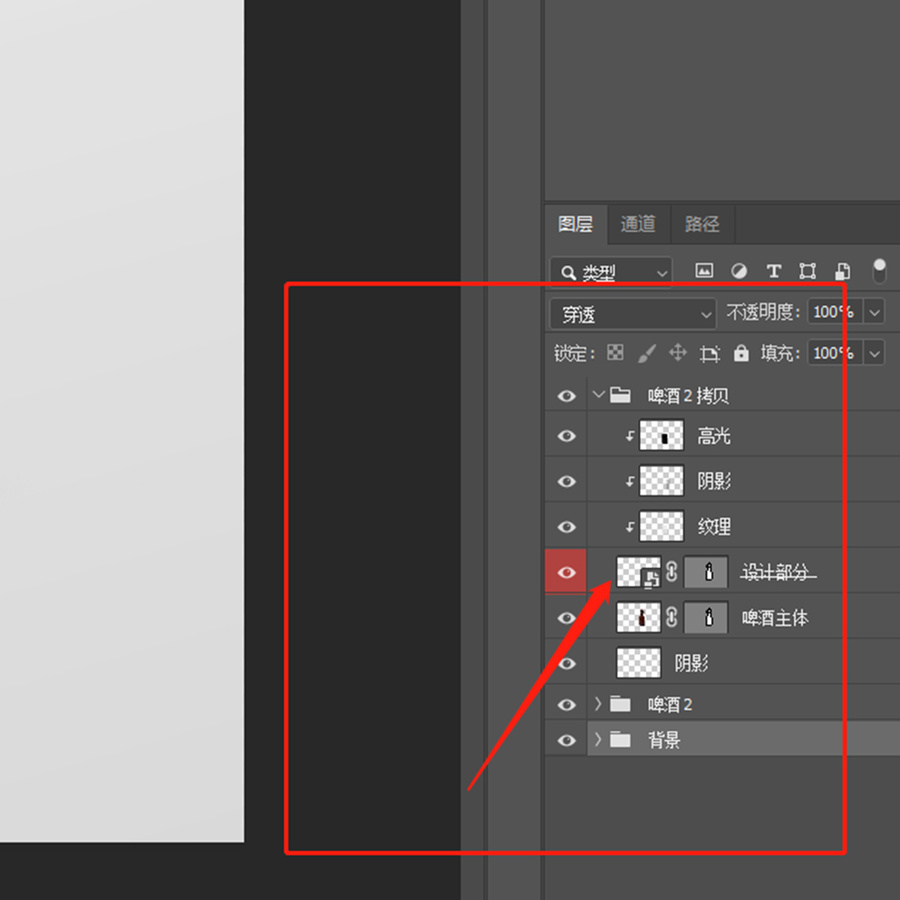Screen dimensions: 900x900
Task: Switch to the 通道 tab
Action: [638, 223]
